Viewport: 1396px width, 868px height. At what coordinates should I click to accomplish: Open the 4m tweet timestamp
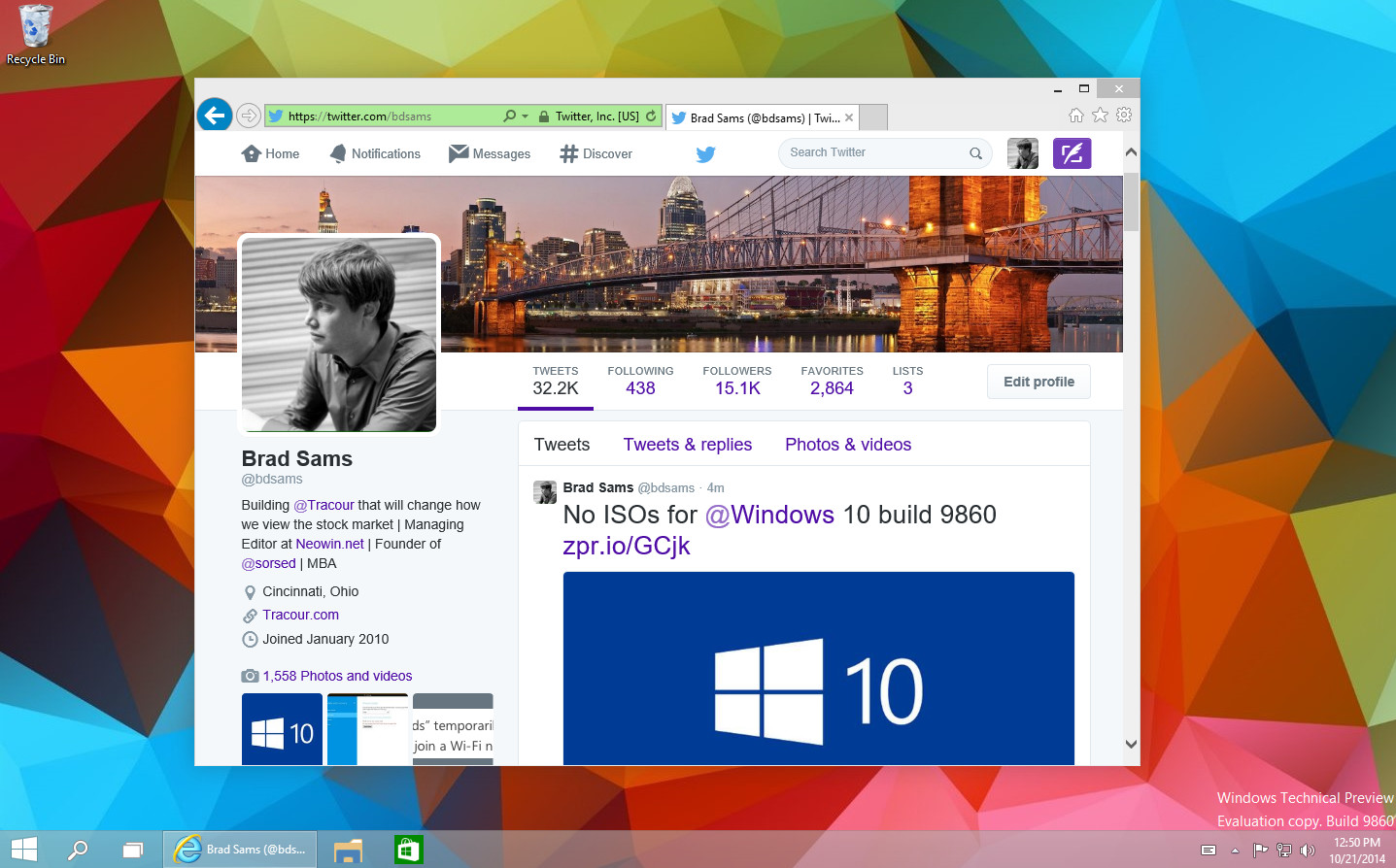(716, 488)
